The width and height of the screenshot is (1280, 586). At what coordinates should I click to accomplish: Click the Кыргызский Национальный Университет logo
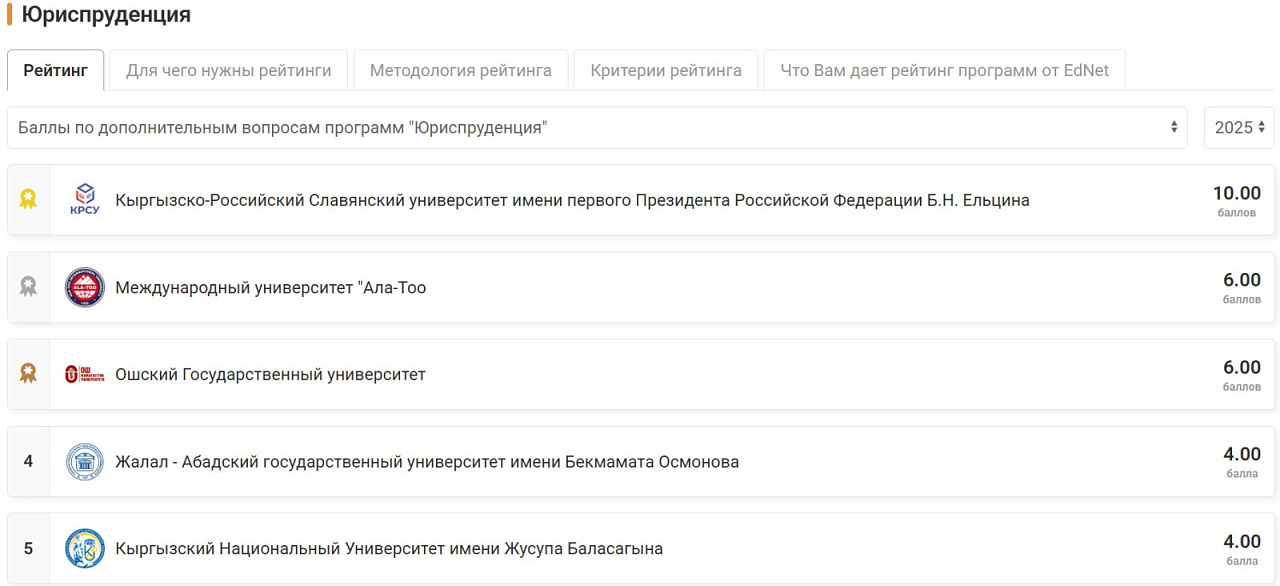point(85,548)
